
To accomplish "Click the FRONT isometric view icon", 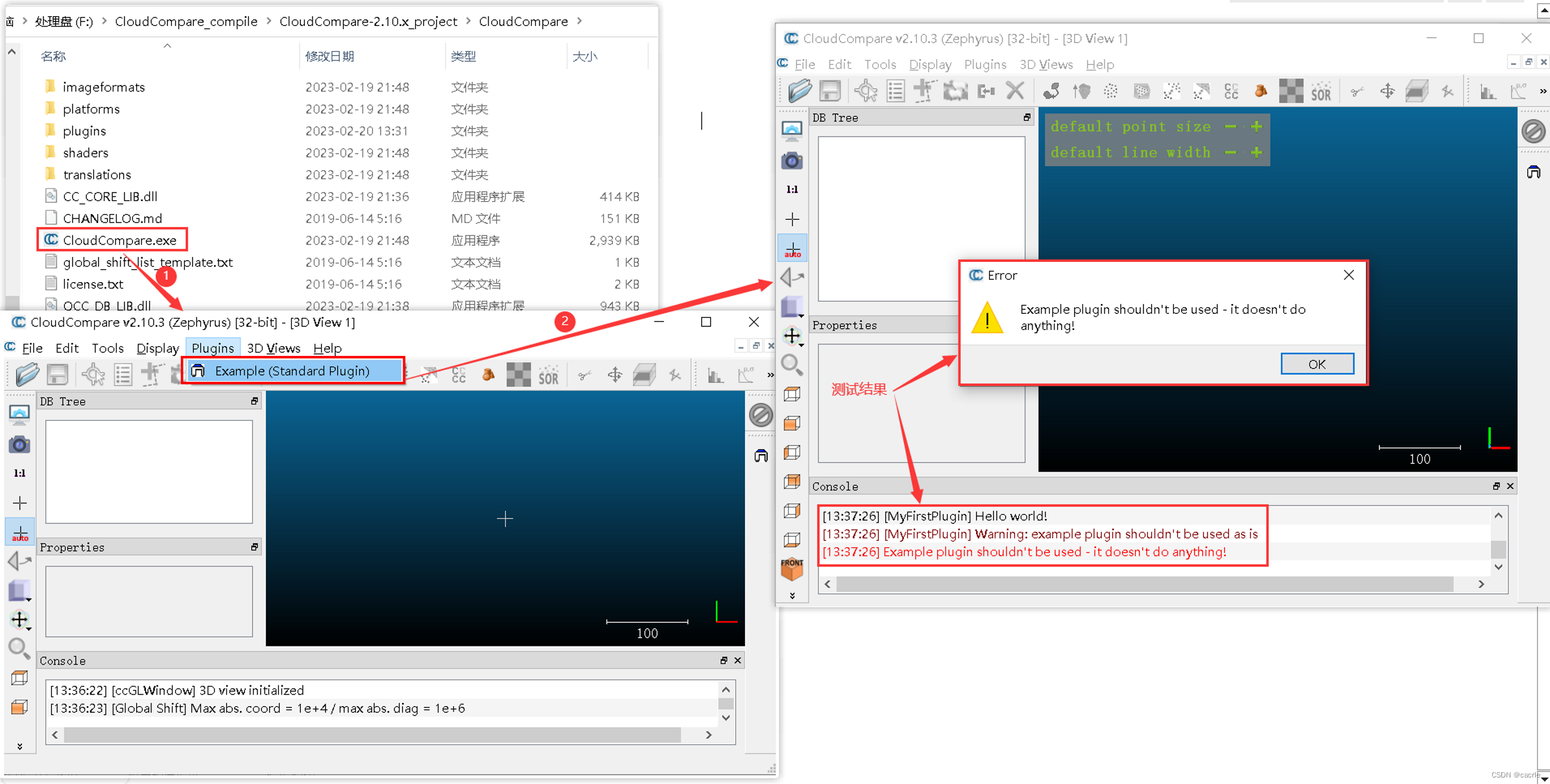I will (x=793, y=567).
